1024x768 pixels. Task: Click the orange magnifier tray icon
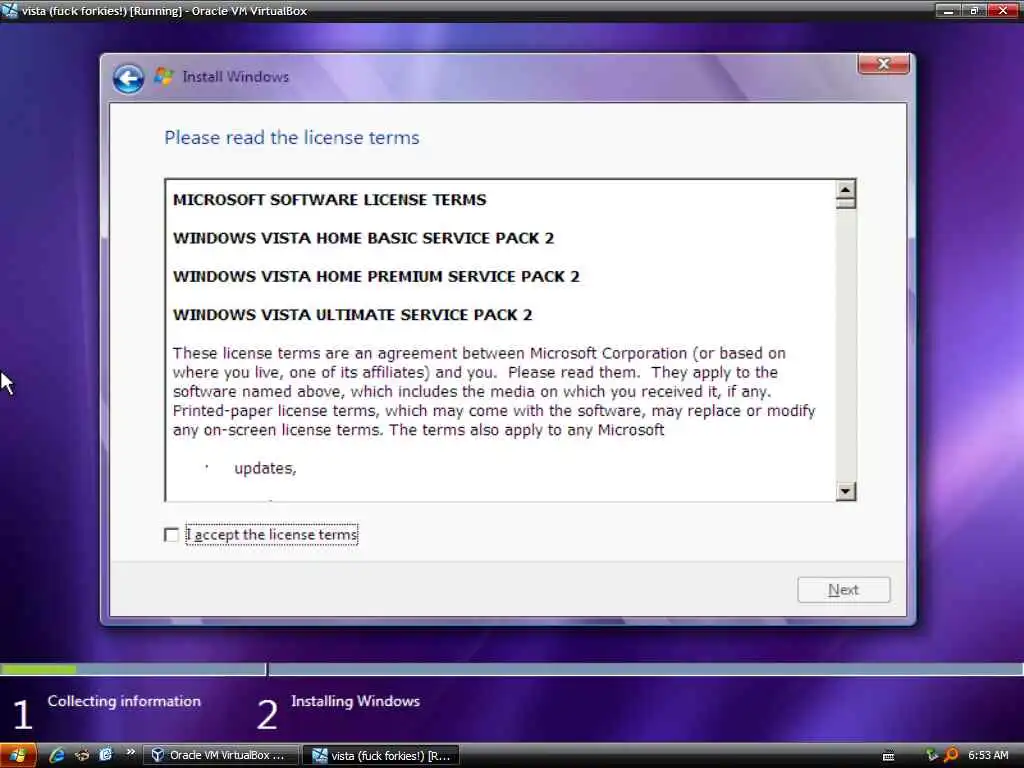(951, 756)
